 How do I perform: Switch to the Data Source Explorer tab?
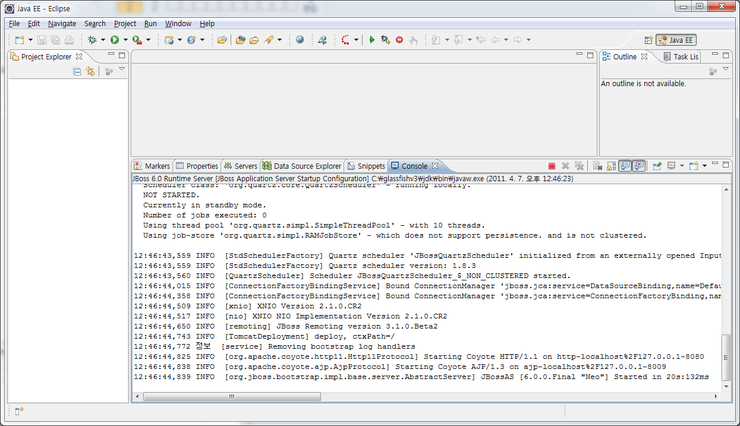302,166
